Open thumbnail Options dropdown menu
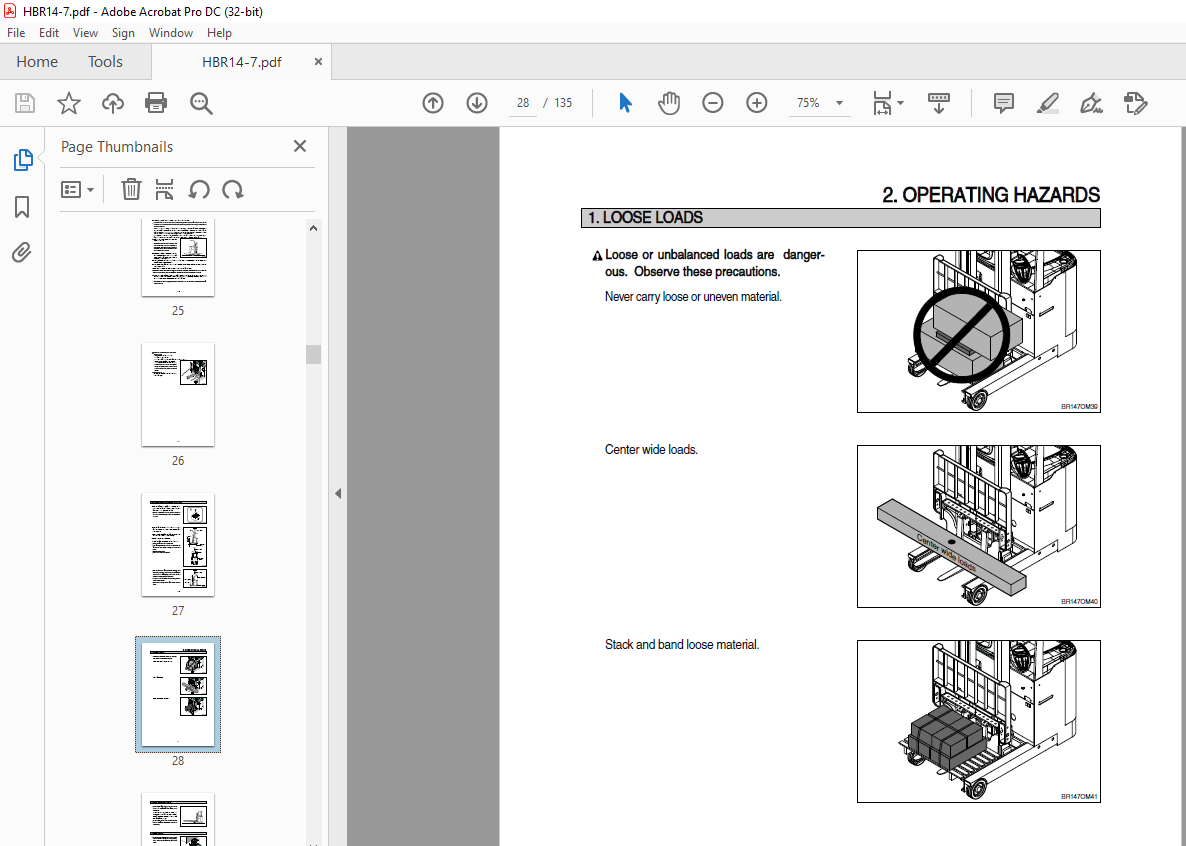 pos(77,189)
